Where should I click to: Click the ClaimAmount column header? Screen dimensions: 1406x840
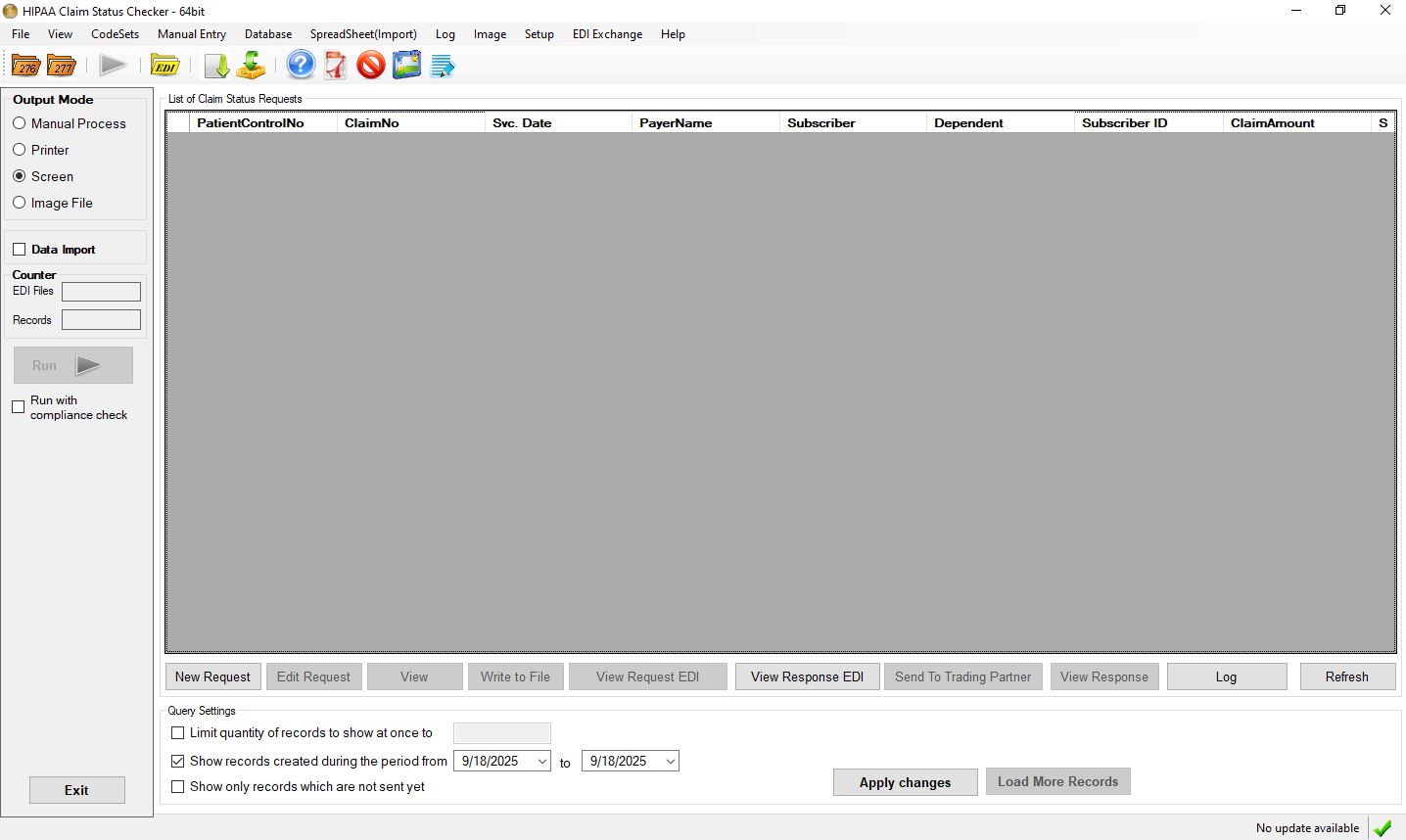click(1298, 122)
